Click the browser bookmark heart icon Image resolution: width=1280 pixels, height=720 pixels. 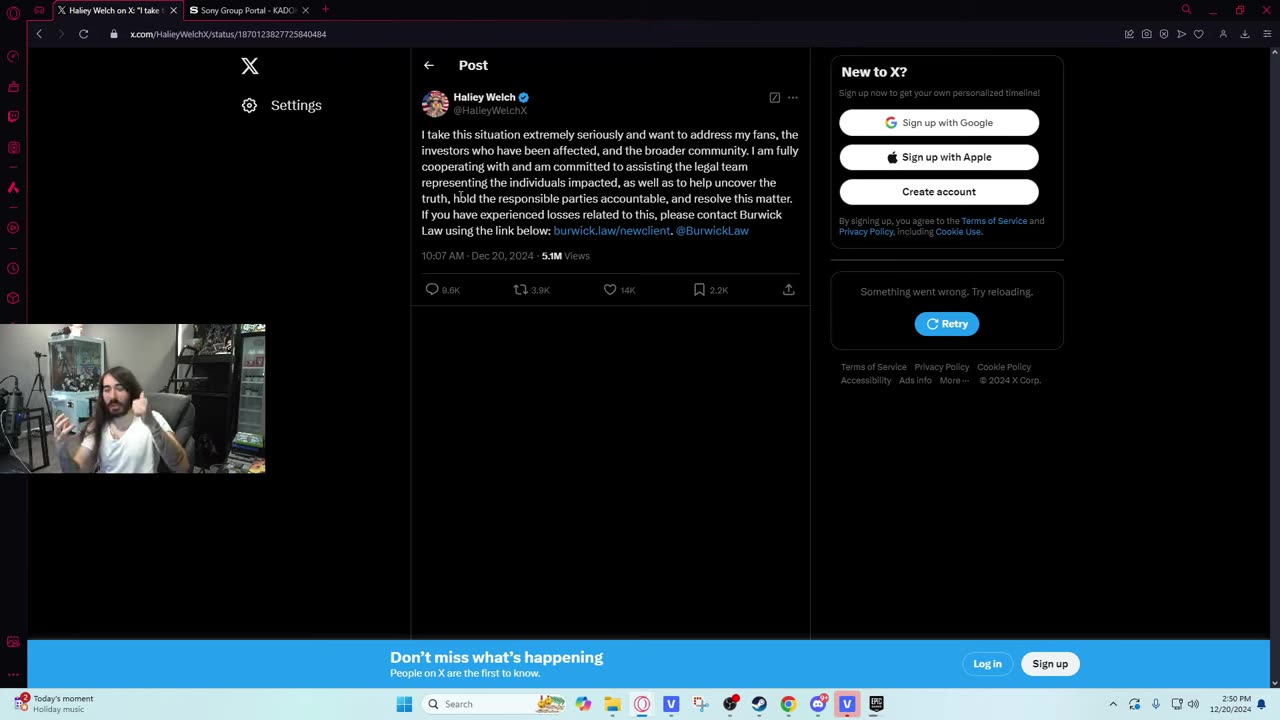pyautogui.click(x=1199, y=34)
